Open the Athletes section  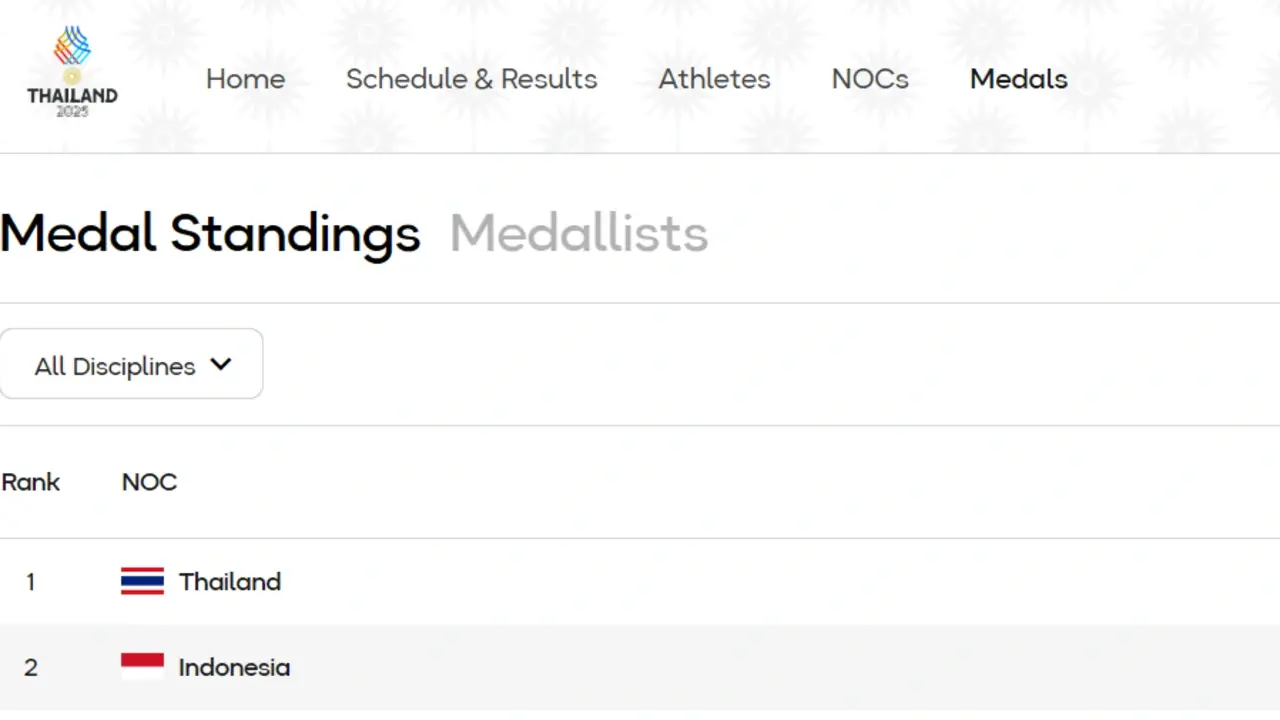click(714, 79)
